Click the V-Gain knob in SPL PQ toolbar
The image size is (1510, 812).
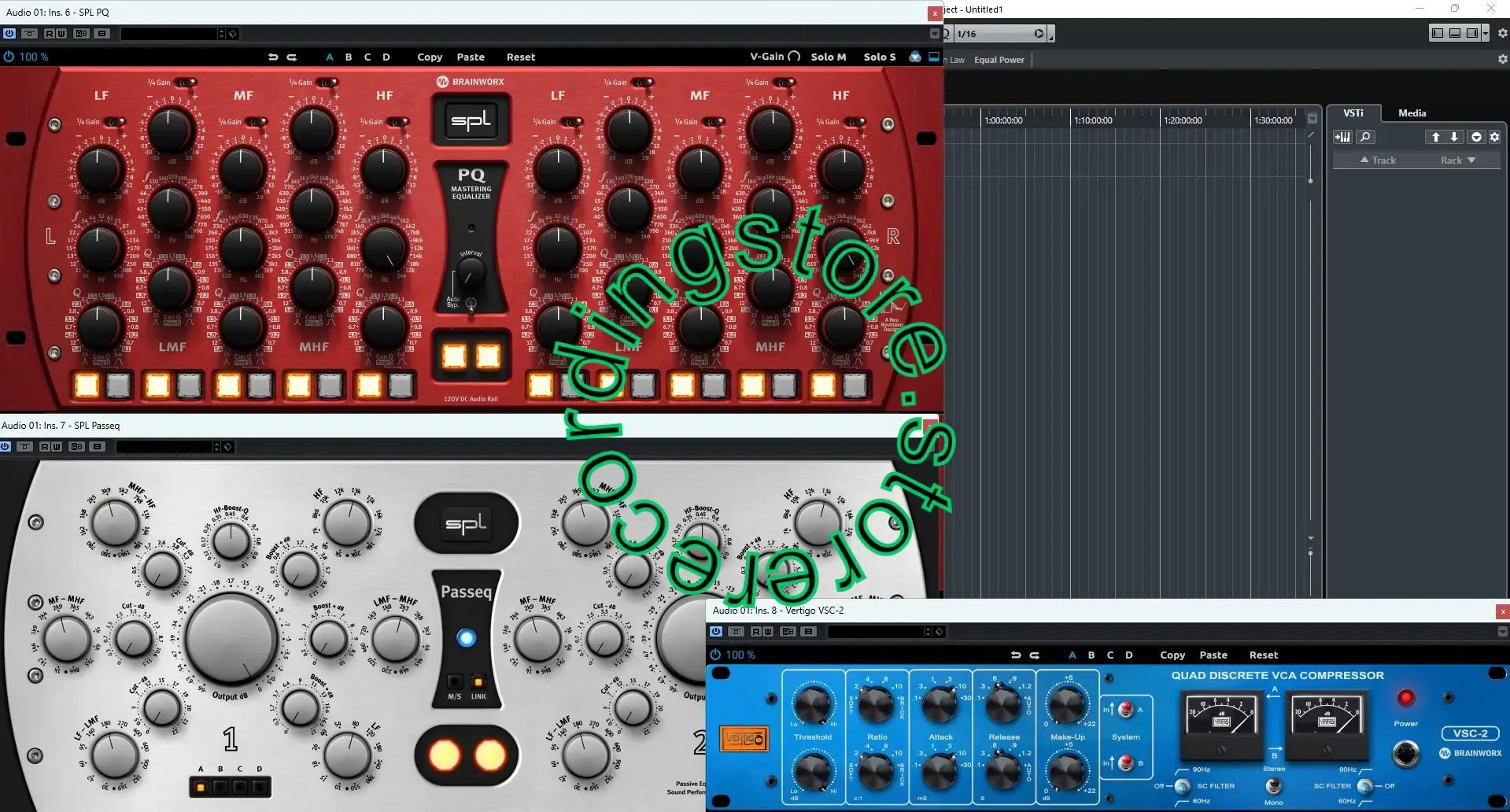(x=794, y=57)
